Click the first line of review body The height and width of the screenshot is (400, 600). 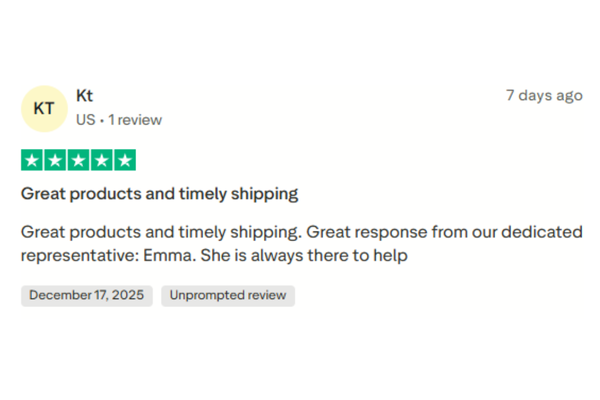tap(301, 232)
